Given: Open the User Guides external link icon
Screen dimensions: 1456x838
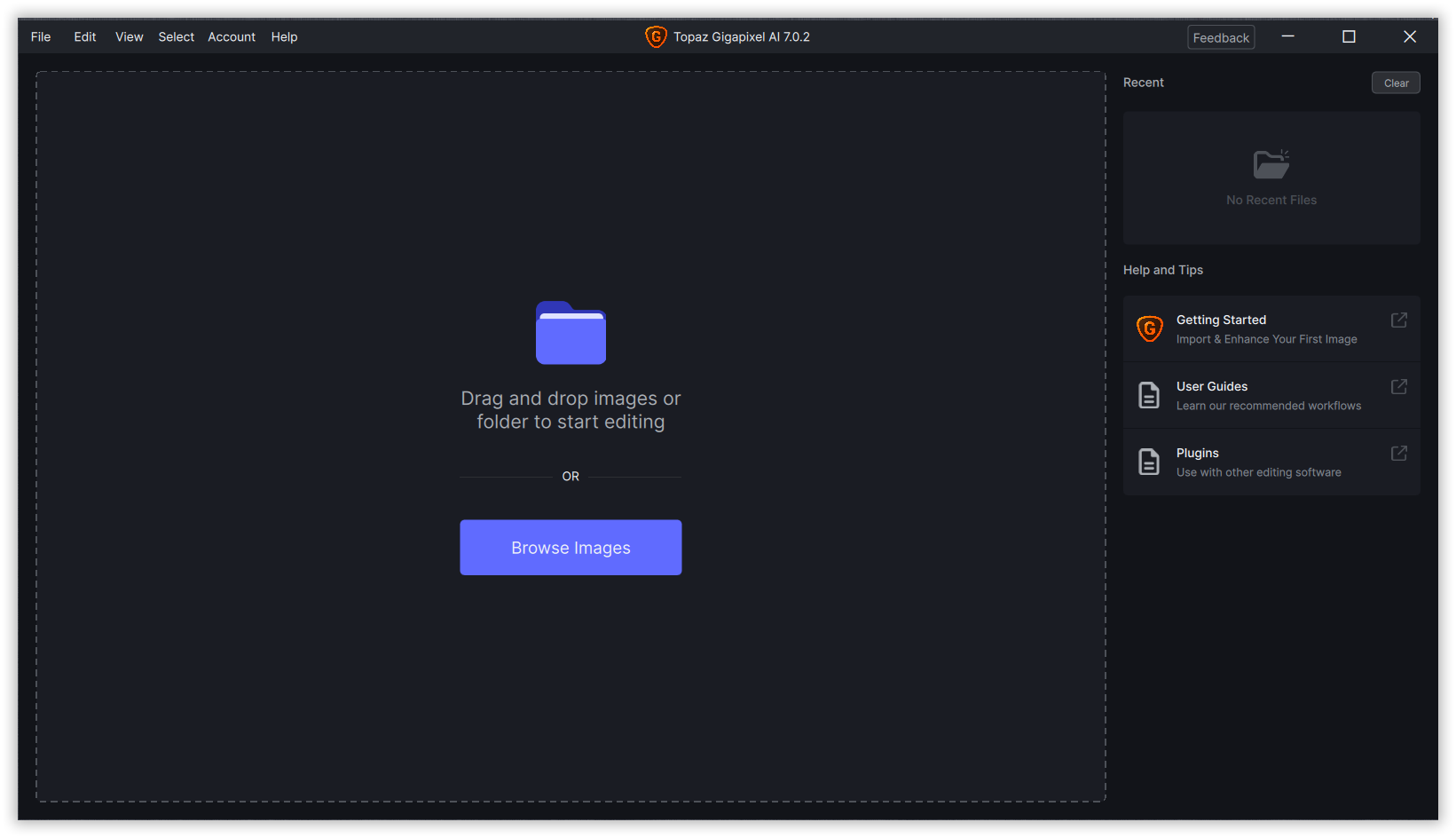Looking at the screenshot, I should coord(1398,386).
